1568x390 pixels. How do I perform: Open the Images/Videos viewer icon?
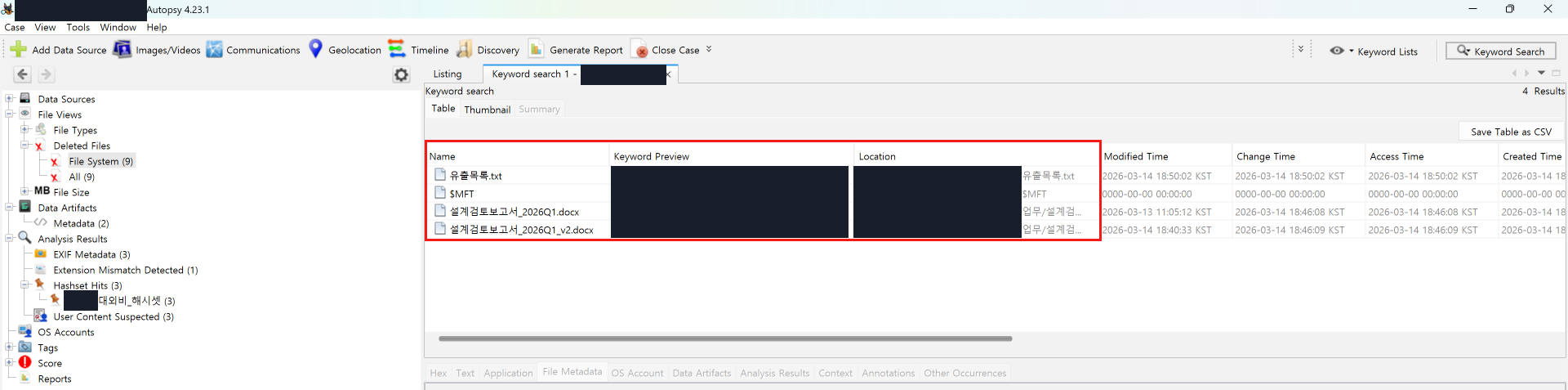(x=122, y=50)
